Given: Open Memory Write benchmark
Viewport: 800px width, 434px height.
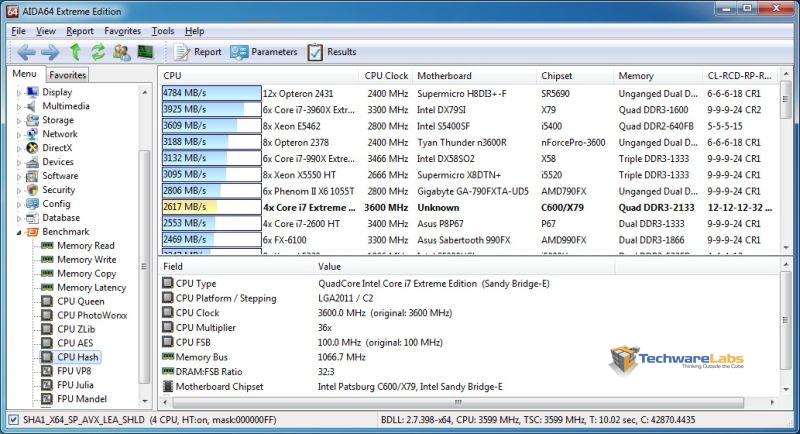Looking at the screenshot, I should pyautogui.click(x=87, y=260).
